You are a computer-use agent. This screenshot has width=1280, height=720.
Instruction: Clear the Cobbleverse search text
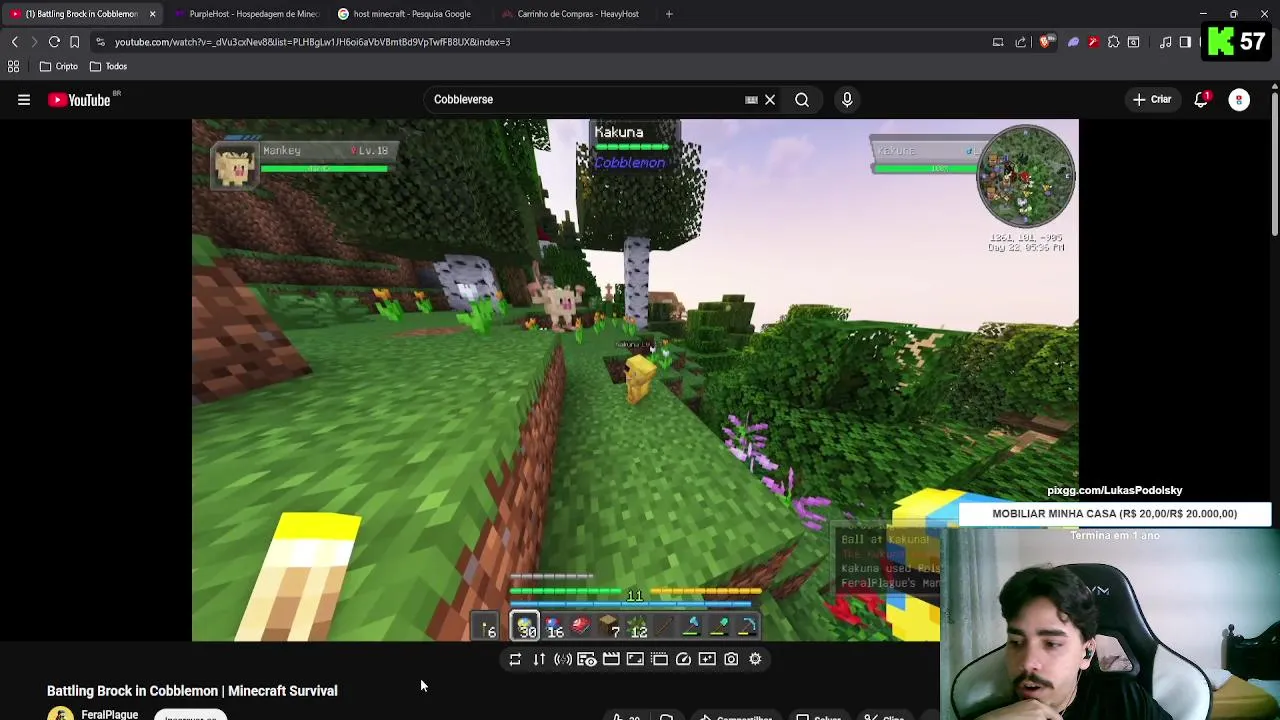[770, 100]
